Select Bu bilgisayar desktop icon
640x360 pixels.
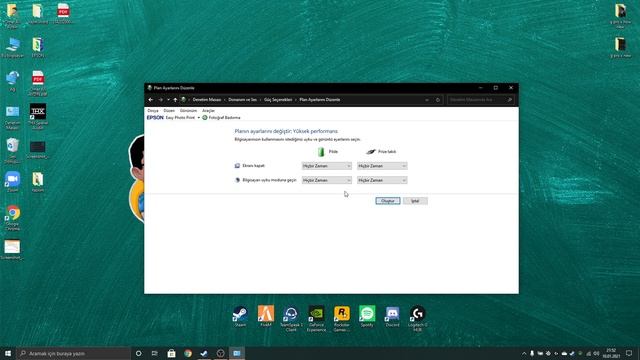point(13,47)
